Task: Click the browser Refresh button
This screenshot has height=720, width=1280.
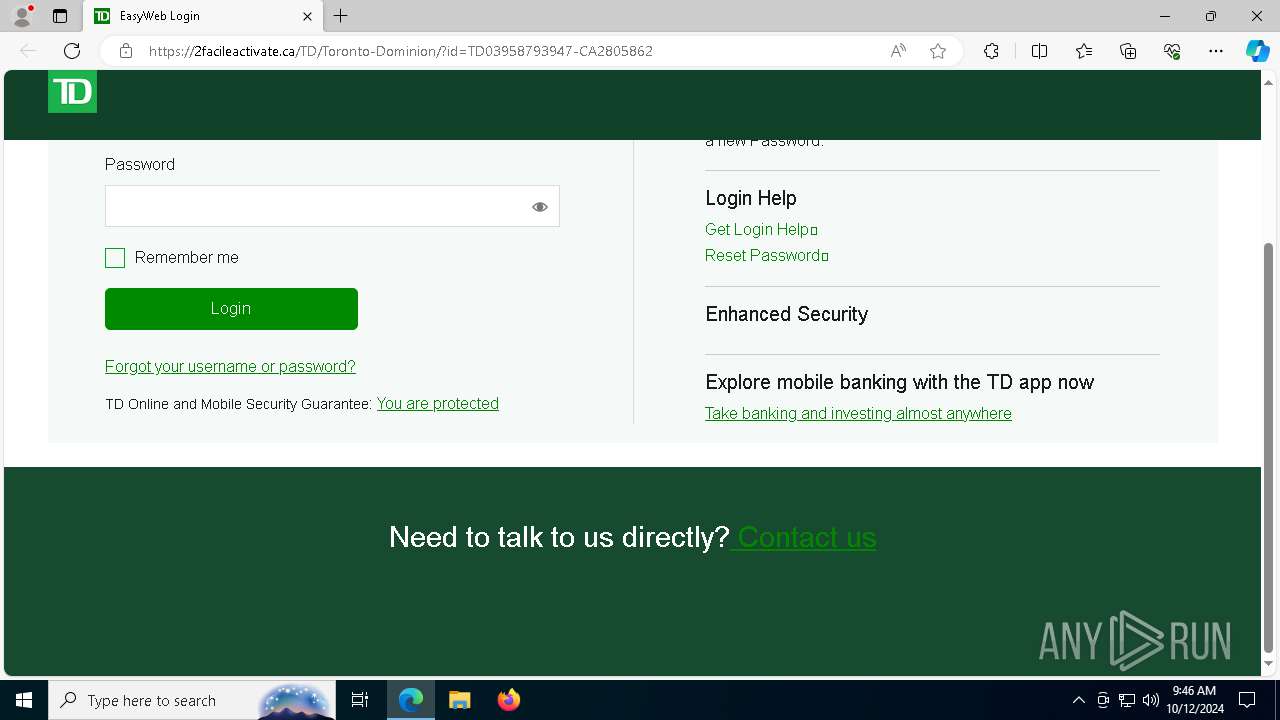Action: [x=72, y=51]
